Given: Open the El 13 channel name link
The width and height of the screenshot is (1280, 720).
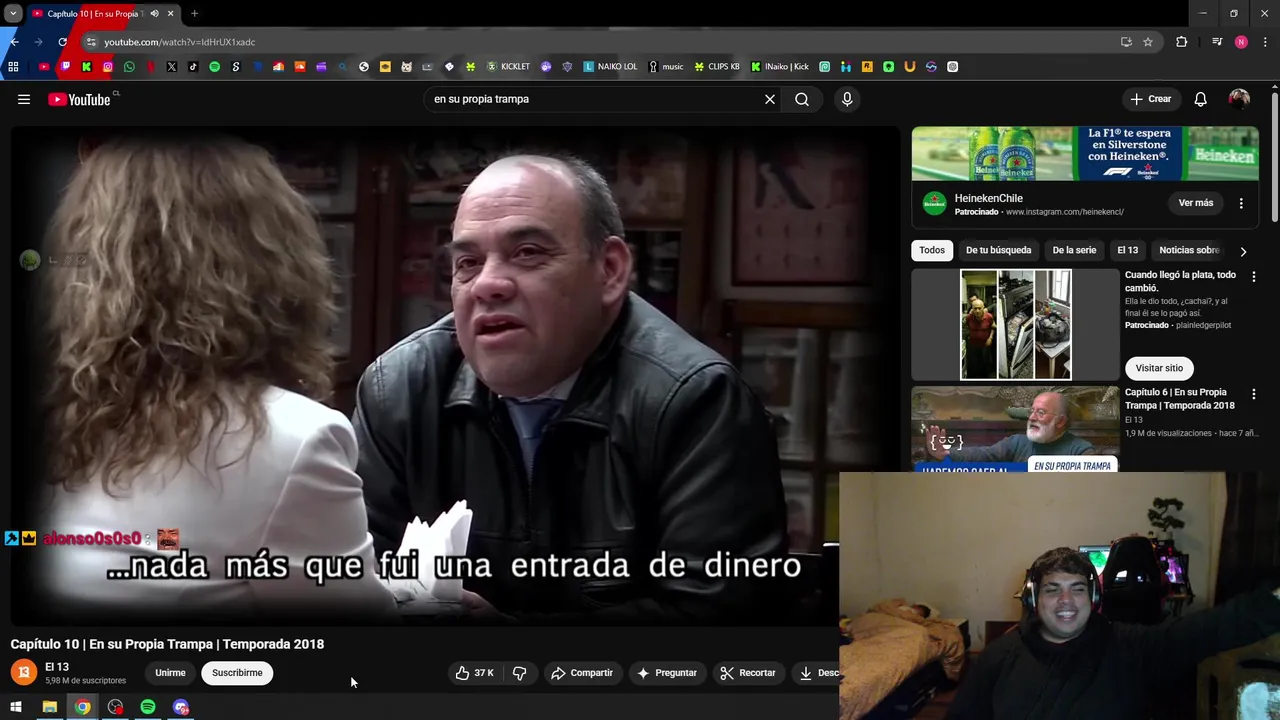Looking at the screenshot, I should pos(57,667).
